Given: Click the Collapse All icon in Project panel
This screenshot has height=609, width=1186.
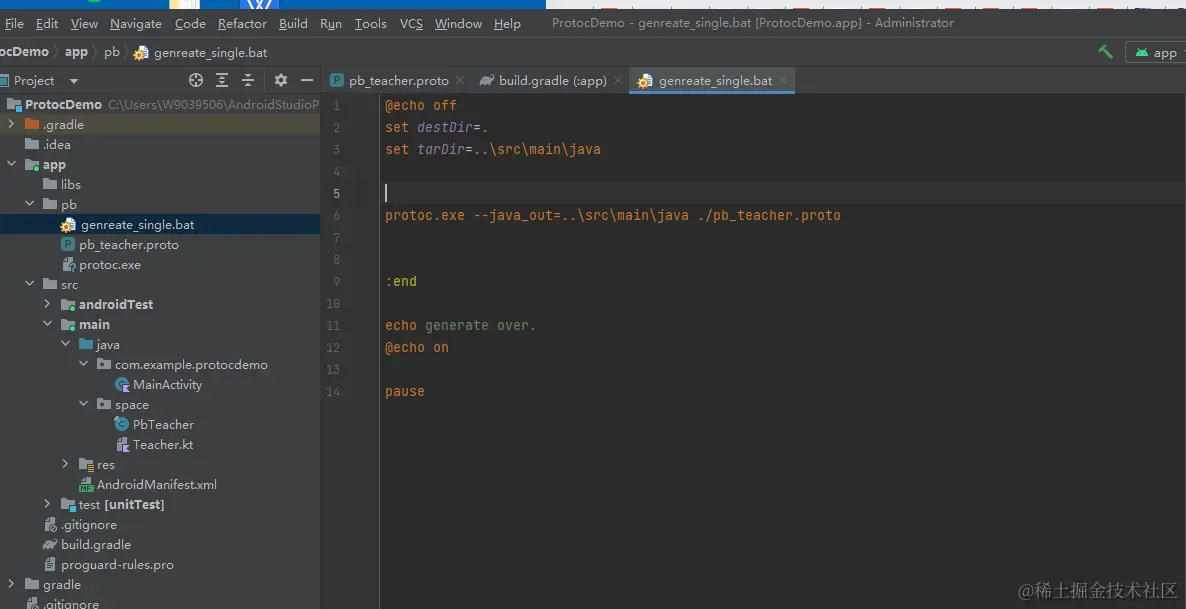Looking at the screenshot, I should (x=248, y=80).
